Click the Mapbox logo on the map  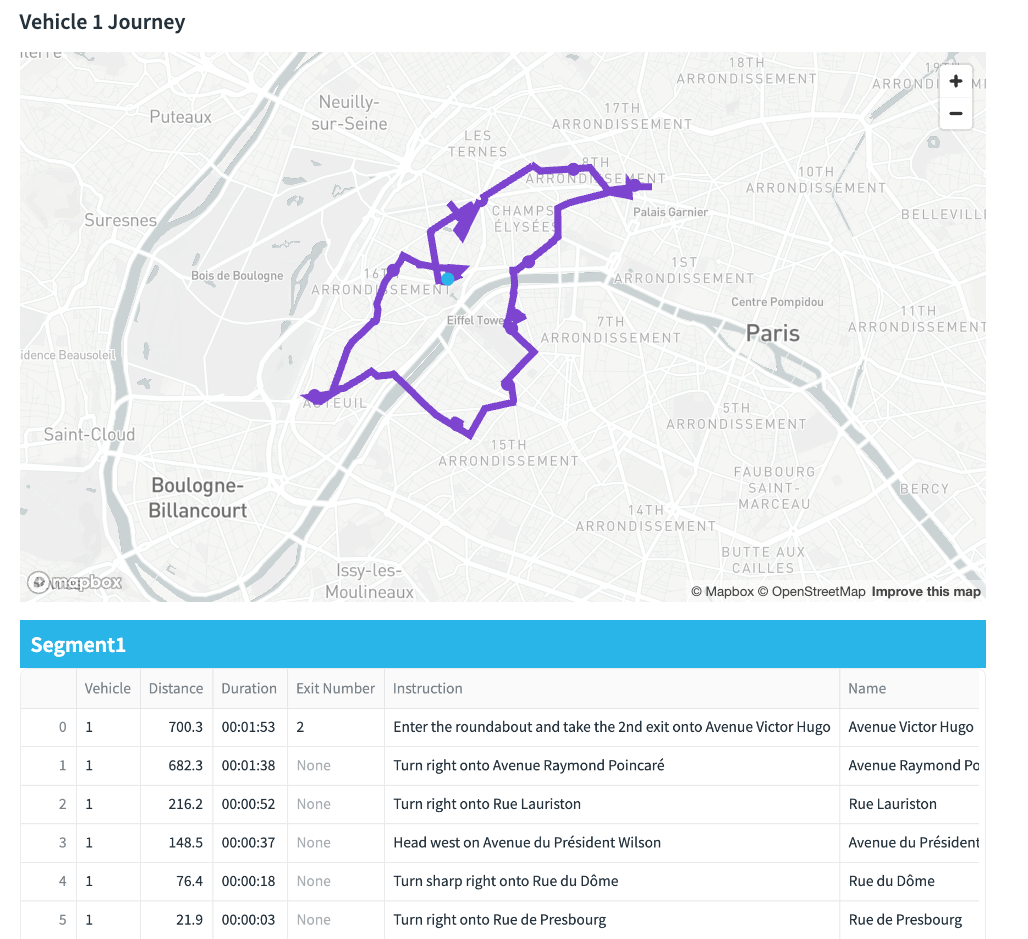[x=75, y=583]
